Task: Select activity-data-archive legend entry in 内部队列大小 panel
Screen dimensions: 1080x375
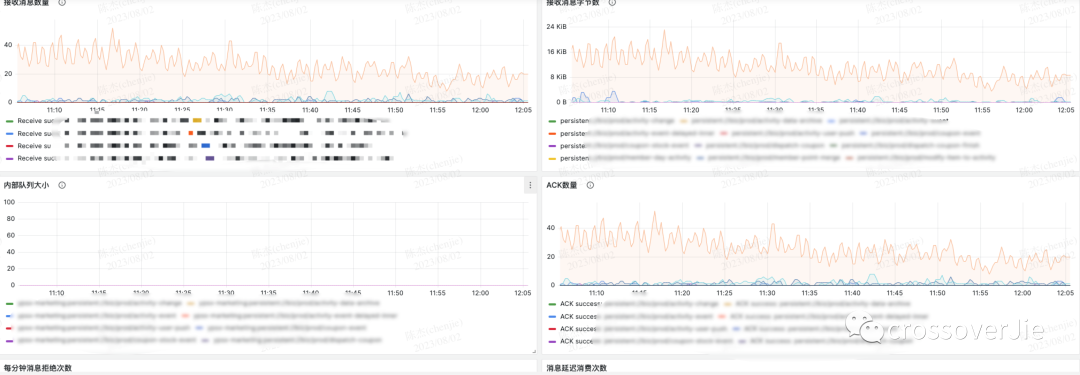Action: [289, 303]
